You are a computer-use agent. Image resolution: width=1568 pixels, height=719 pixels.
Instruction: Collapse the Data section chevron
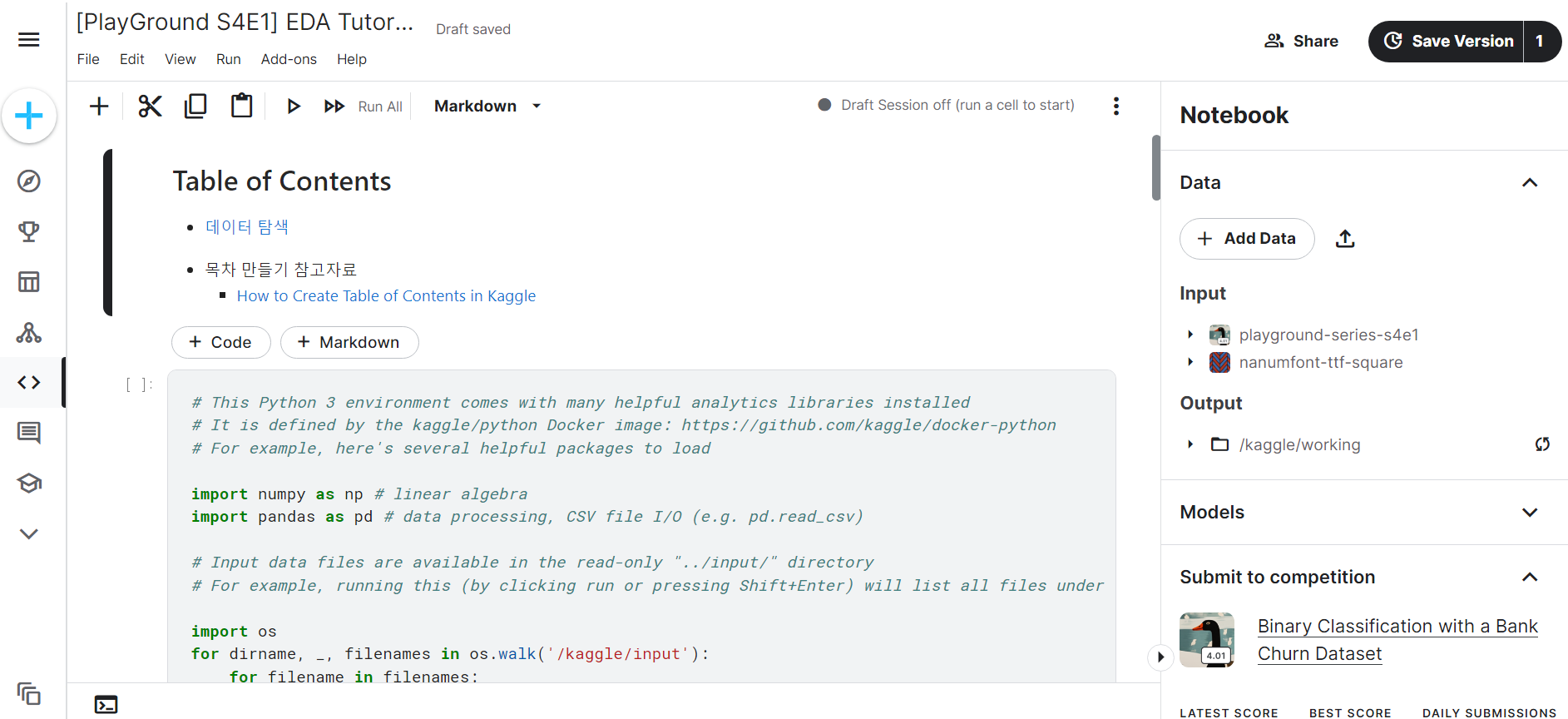click(x=1530, y=182)
